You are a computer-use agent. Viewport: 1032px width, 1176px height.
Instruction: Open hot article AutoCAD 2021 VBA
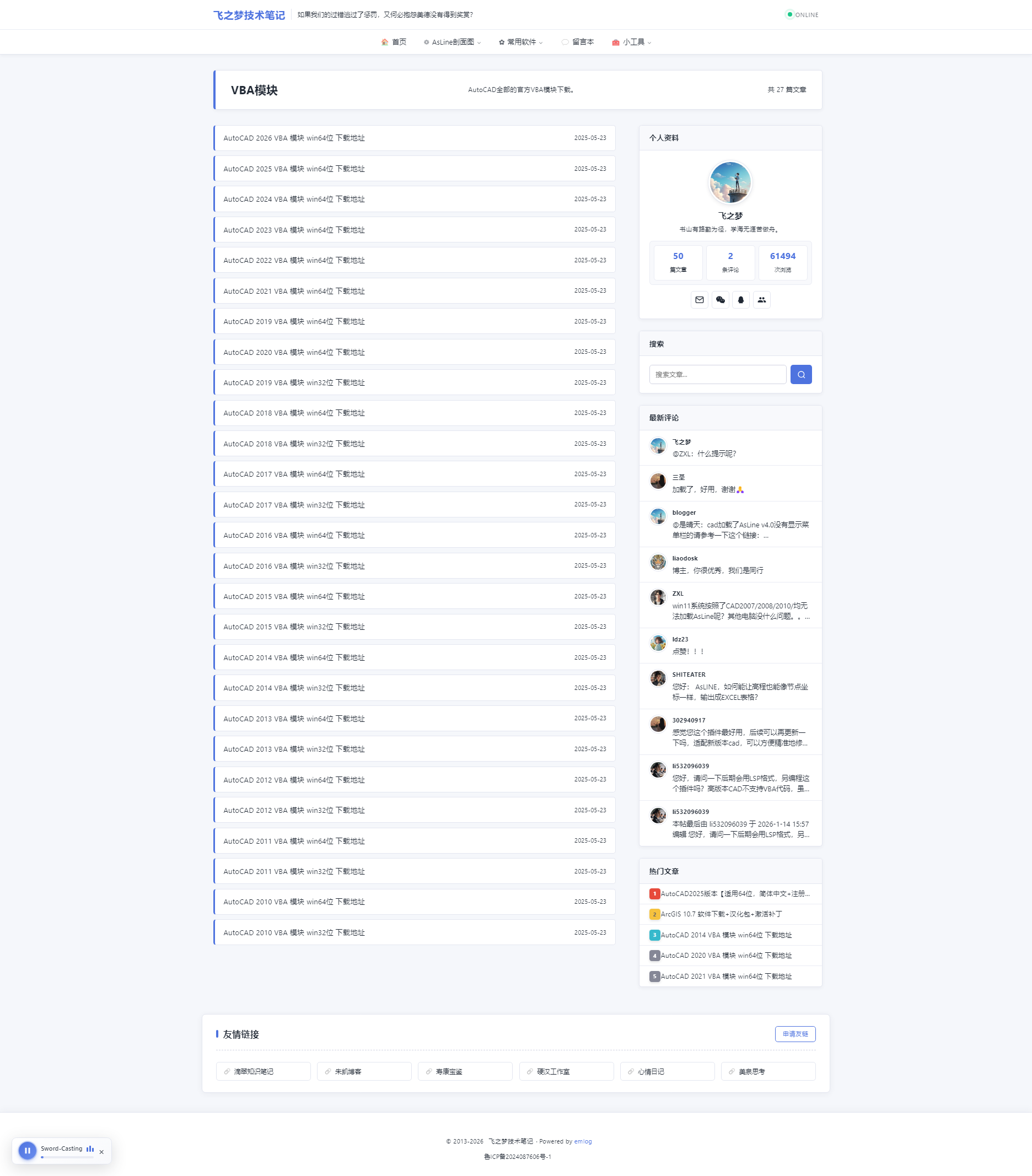pos(726,977)
